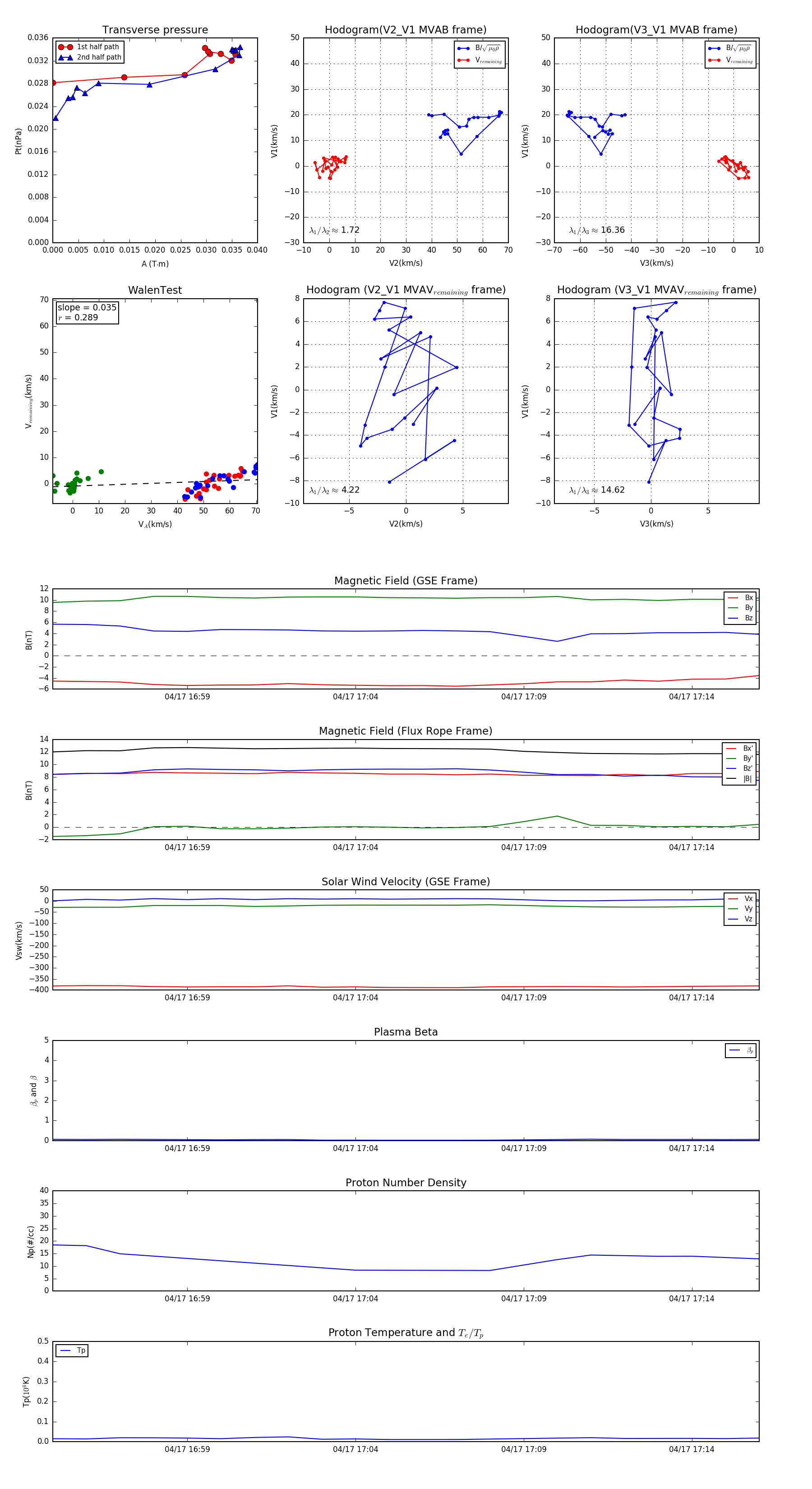Click the "Magnetic Field (GSE Frame)" title
The image size is (812, 1489).
click(406, 581)
